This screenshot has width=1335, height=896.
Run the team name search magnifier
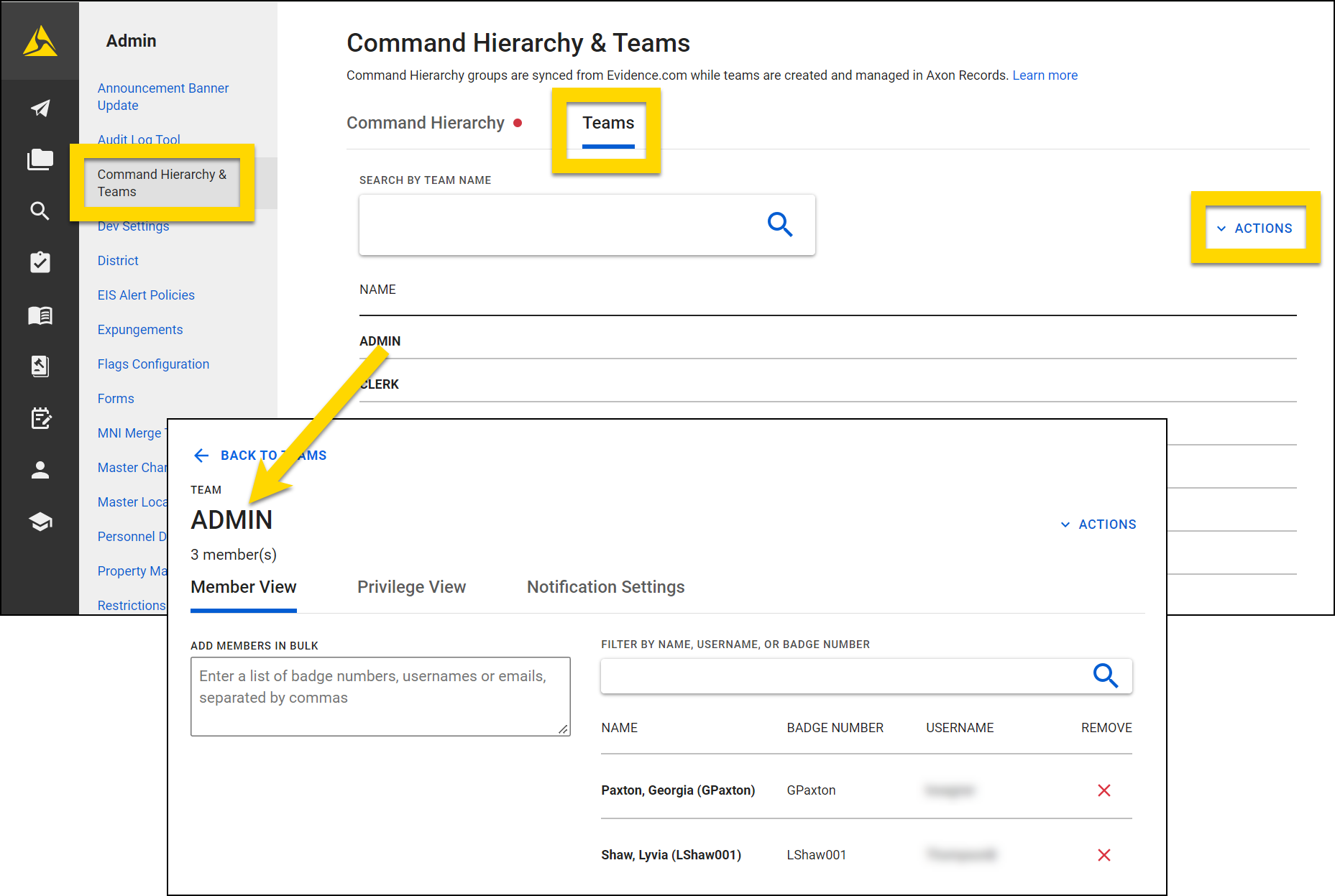coord(781,225)
